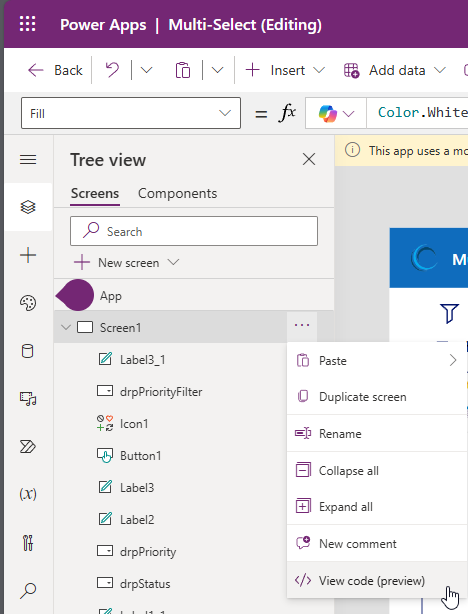Open the Fill property dropdown

[131, 113]
